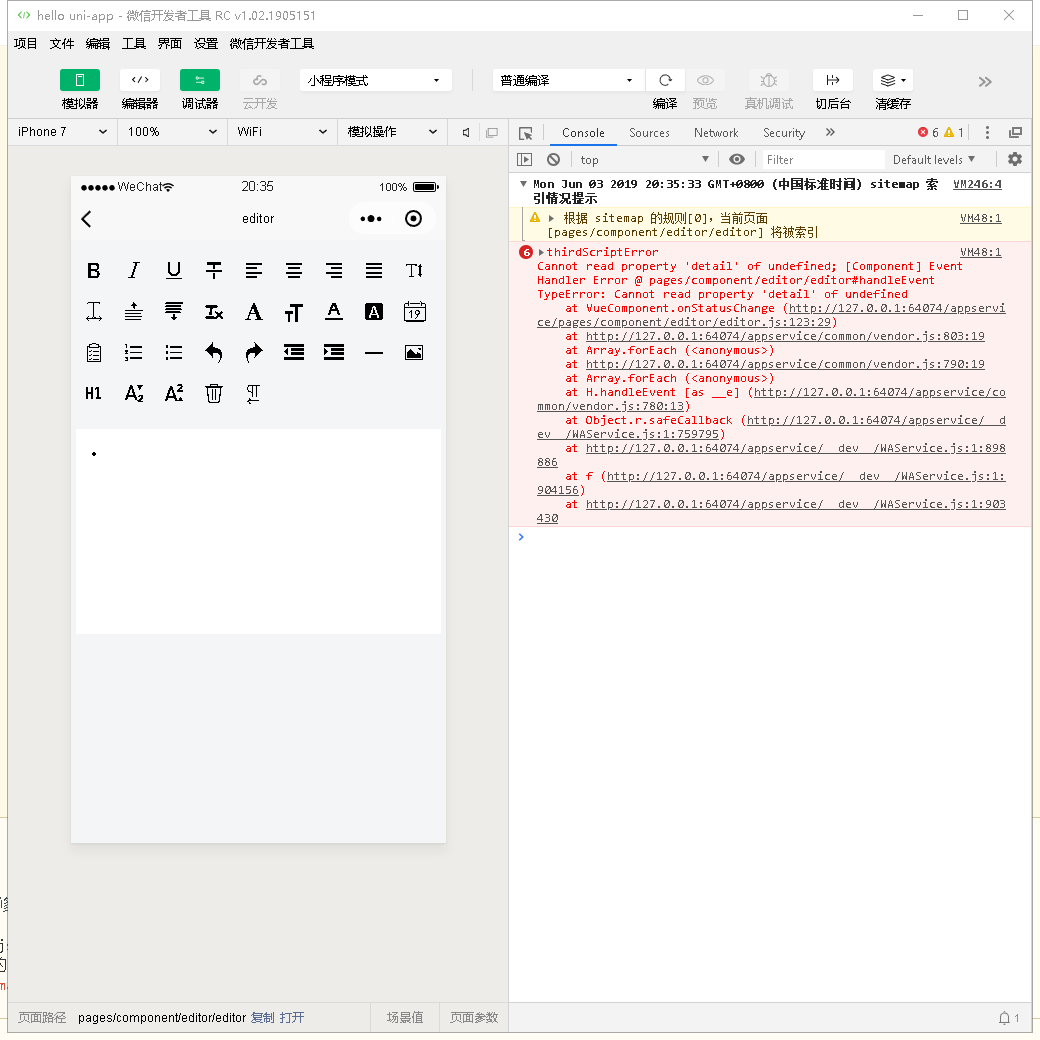
Task: Justify text alignment icon
Action: click(x=374, y=271)
